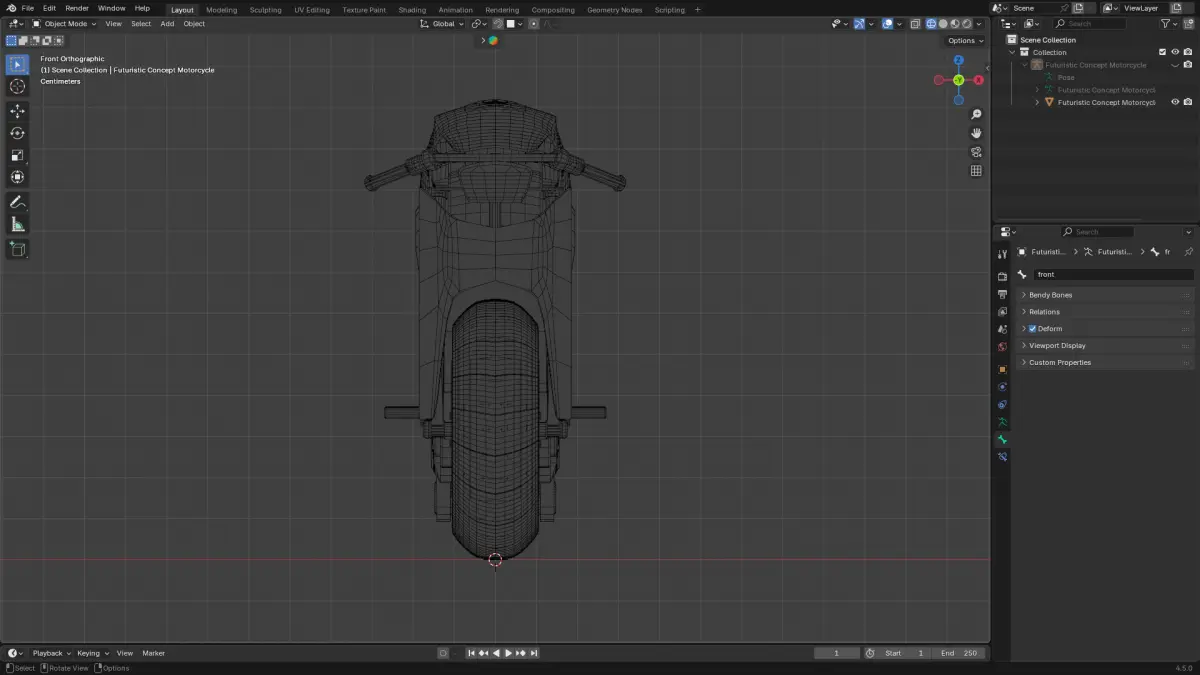Click the Pan view hand icon

click(976, 133)
